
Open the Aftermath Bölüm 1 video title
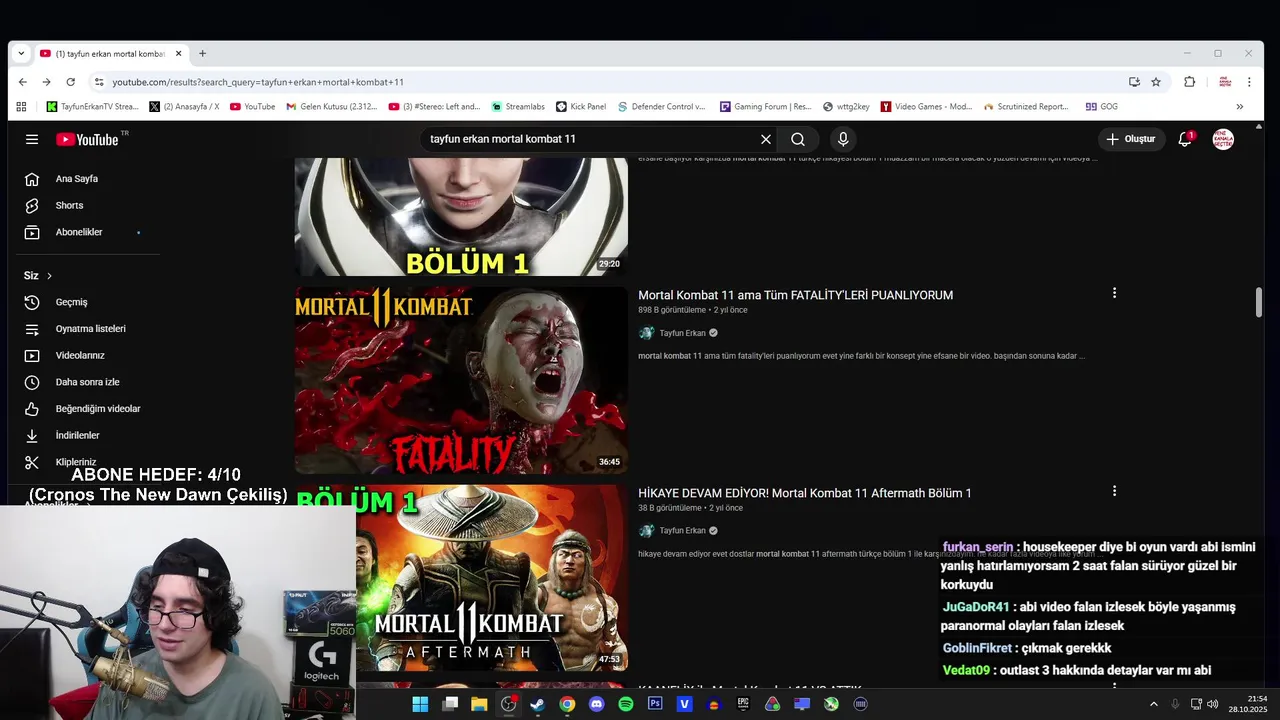click(804, 493)
